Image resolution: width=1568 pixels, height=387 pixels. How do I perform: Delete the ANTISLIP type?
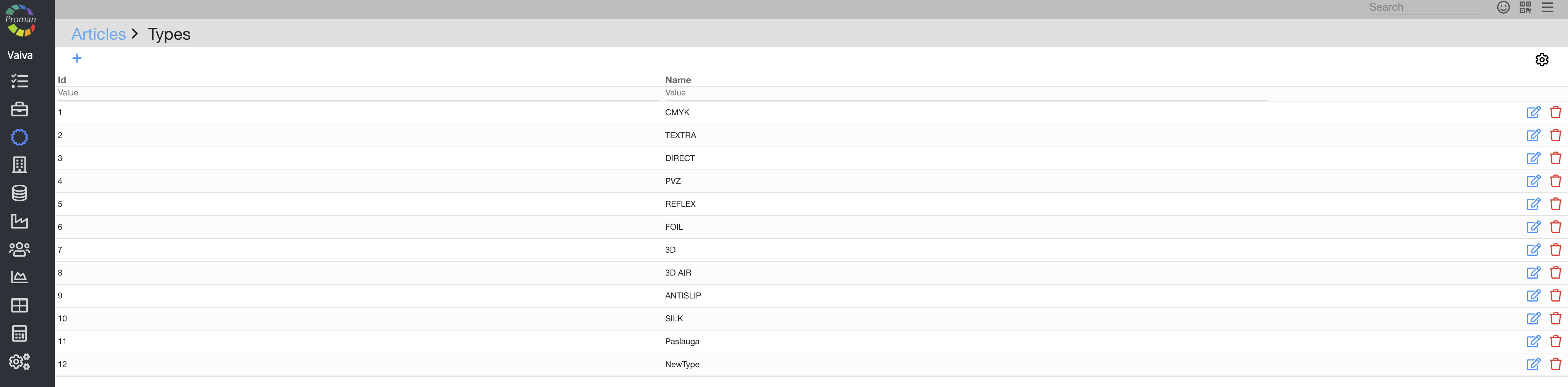click(1556, 296)
